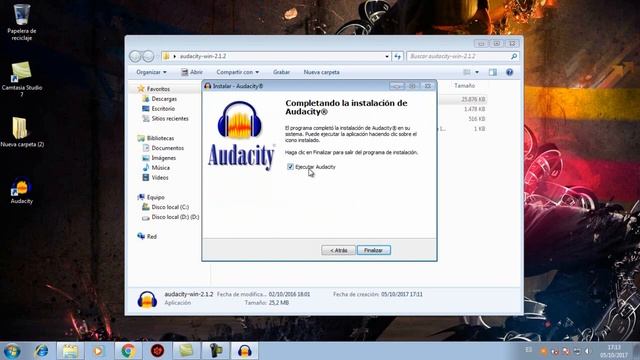The width and height of the screenshot is (640, 360).
Task: Click Grabar in the Explorer toolbar
Action: tap(281, 72)
